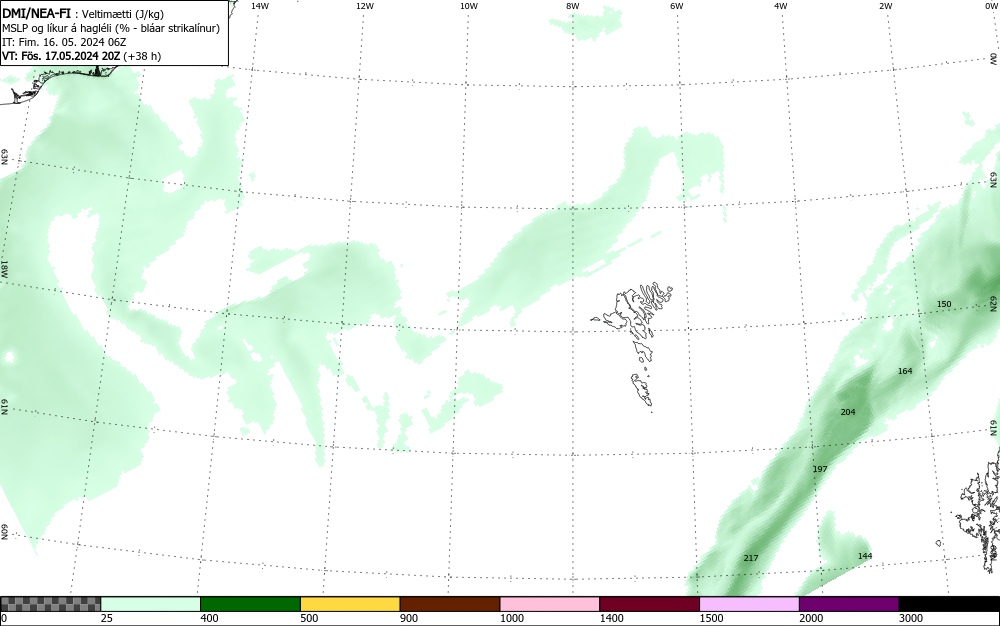Click the 6W longitude label
The width and height of the screenshot is (1000, 626).
pyautogui.click(x=677, y=6)
